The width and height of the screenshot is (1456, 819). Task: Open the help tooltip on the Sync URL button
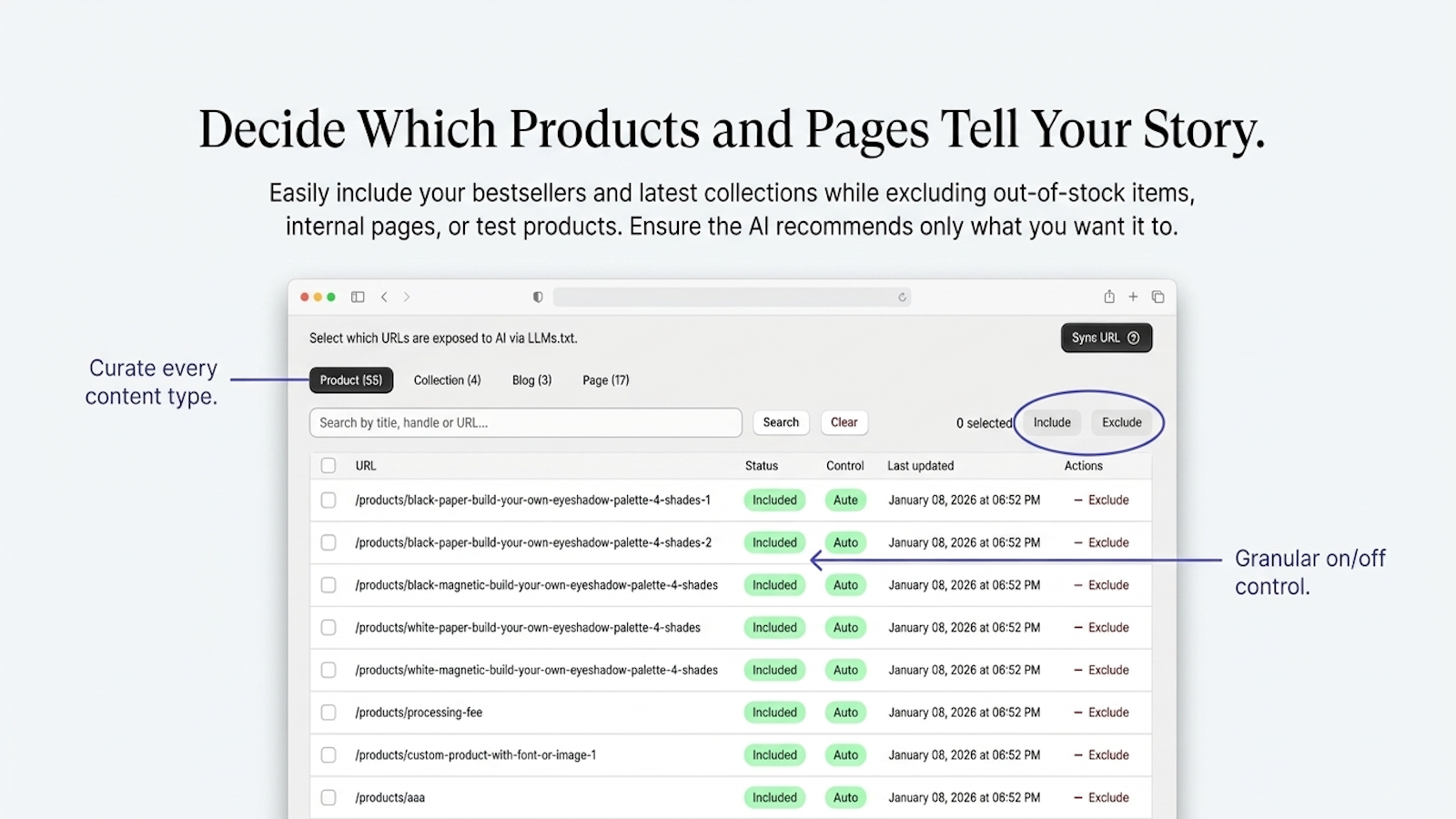point(1134,338)
